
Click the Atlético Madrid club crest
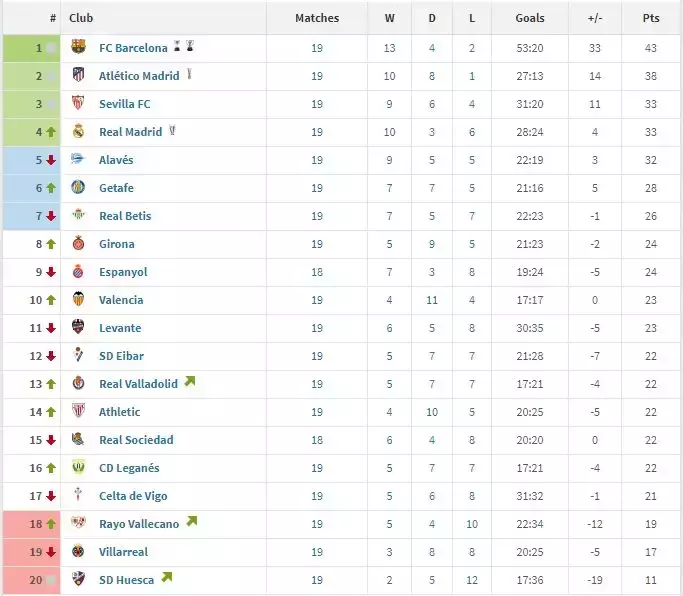[79, 76]
